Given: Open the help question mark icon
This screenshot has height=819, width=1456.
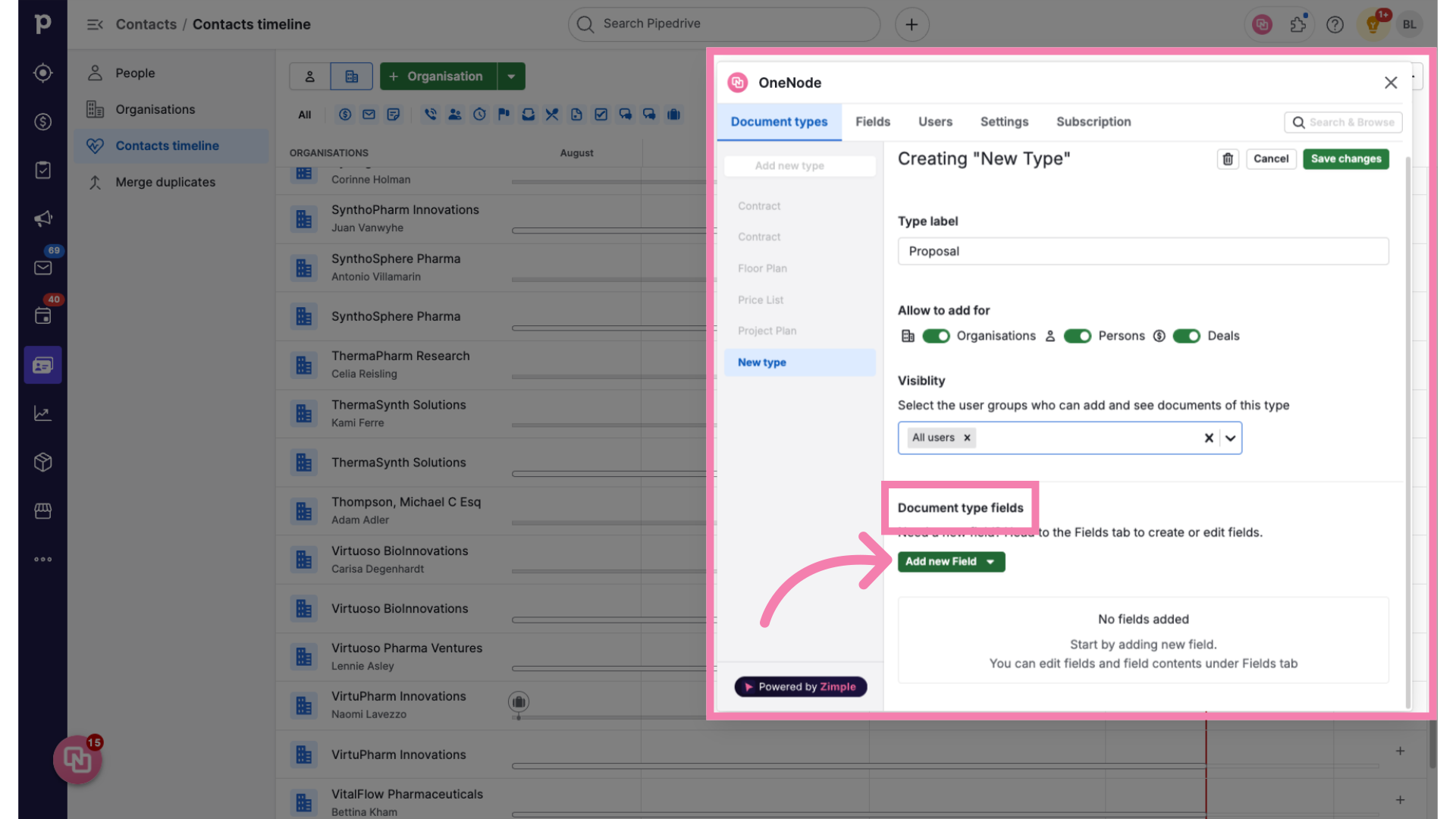Looking at the screenshot, I should 1335,24.
